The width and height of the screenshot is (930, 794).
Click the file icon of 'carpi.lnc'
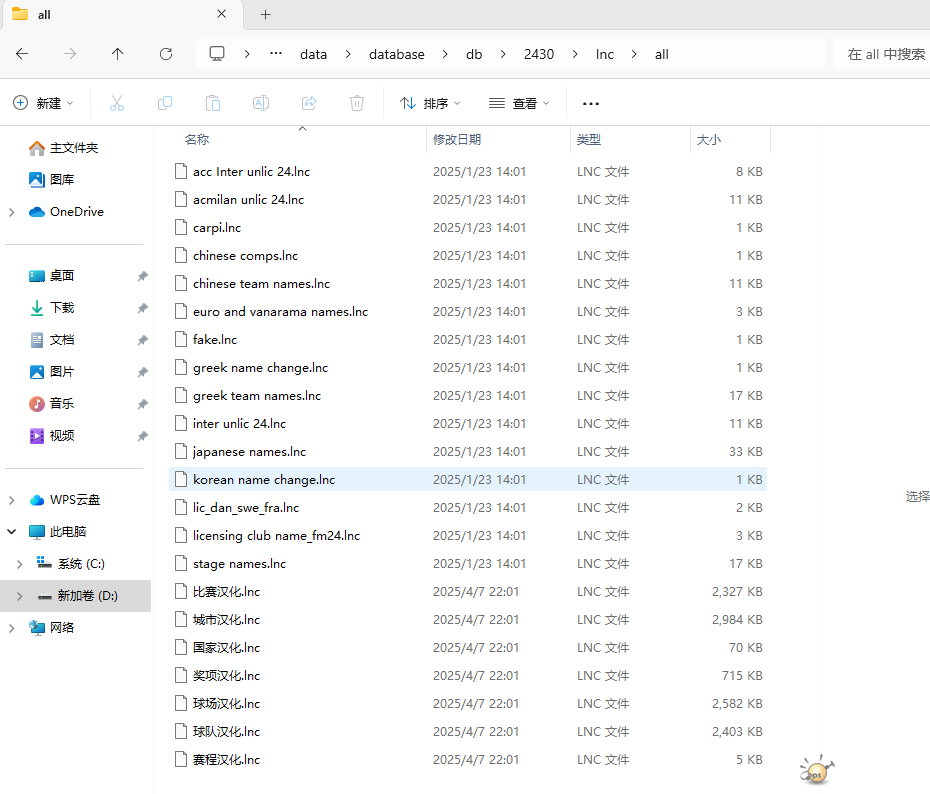point(181,227)
